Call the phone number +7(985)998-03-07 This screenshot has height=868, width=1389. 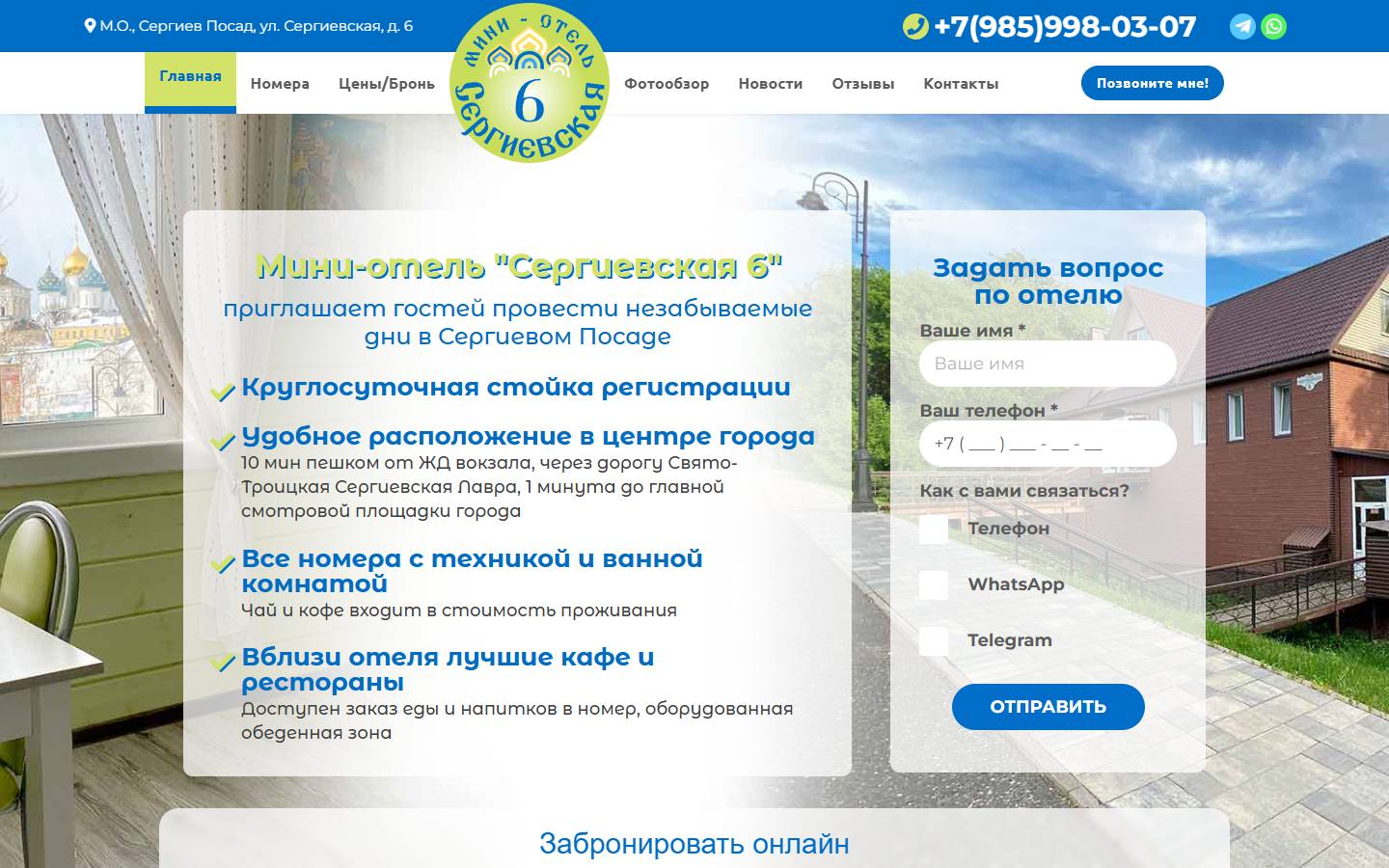[x=1065, y=26]
